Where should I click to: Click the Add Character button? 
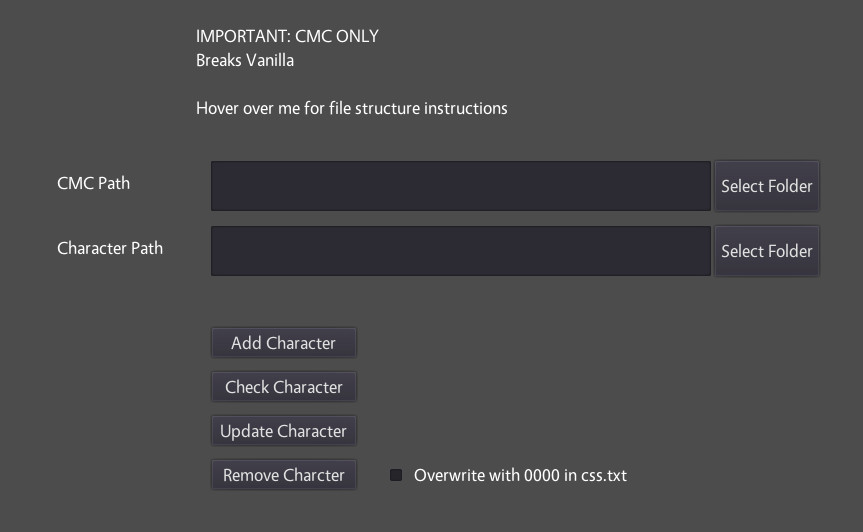click(283, 343)
